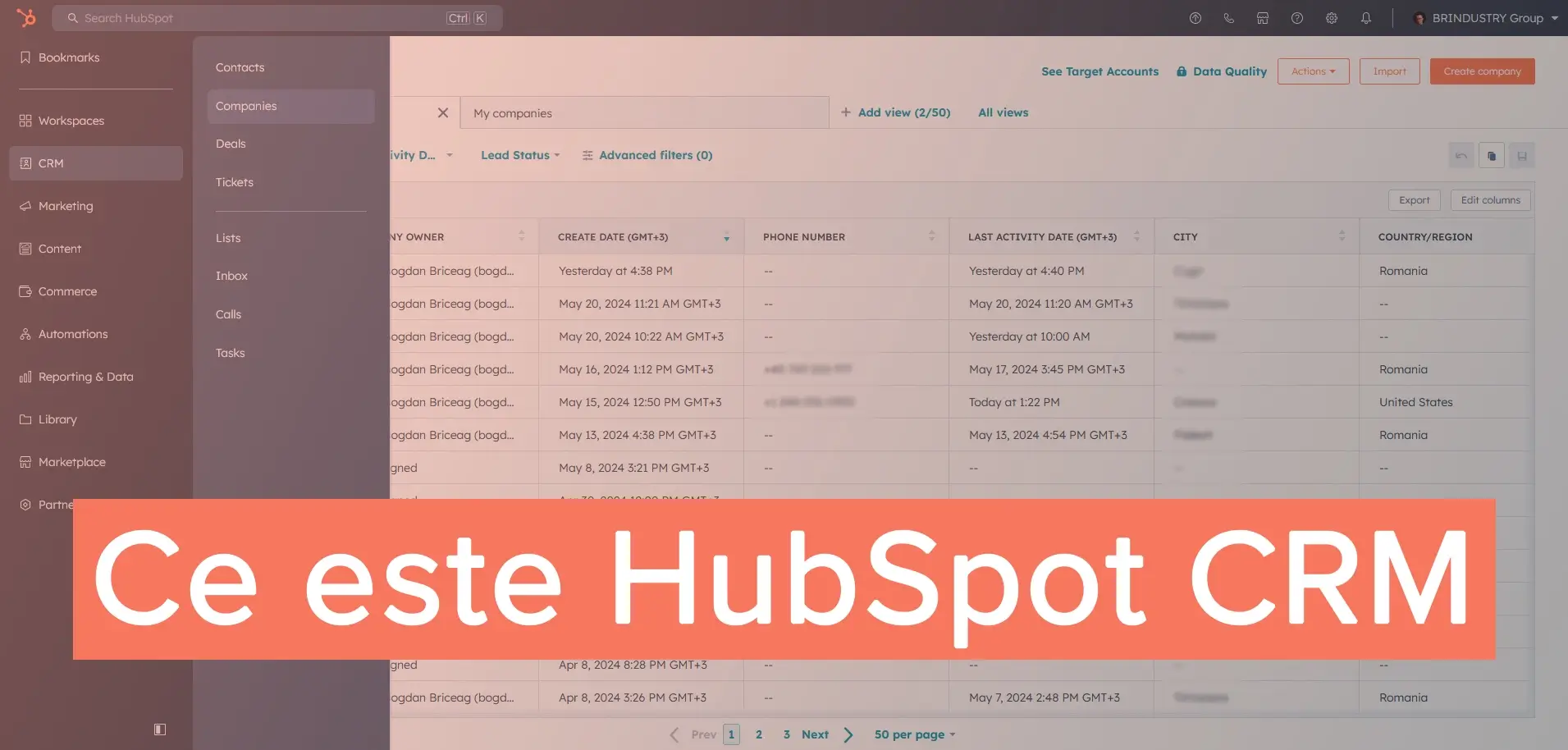Viewport: 1568px width, 750px height.
Task: Click the Edit columns button
Action: 1490,200
